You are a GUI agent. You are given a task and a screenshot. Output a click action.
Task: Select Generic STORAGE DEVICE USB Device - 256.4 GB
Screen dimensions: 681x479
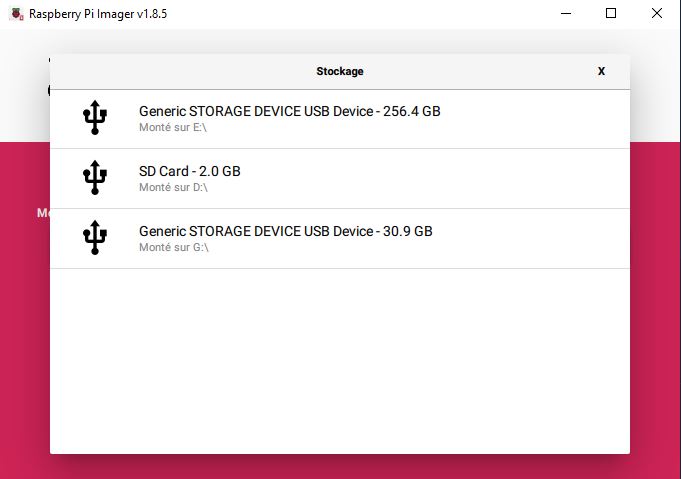[x=340, y=119]
